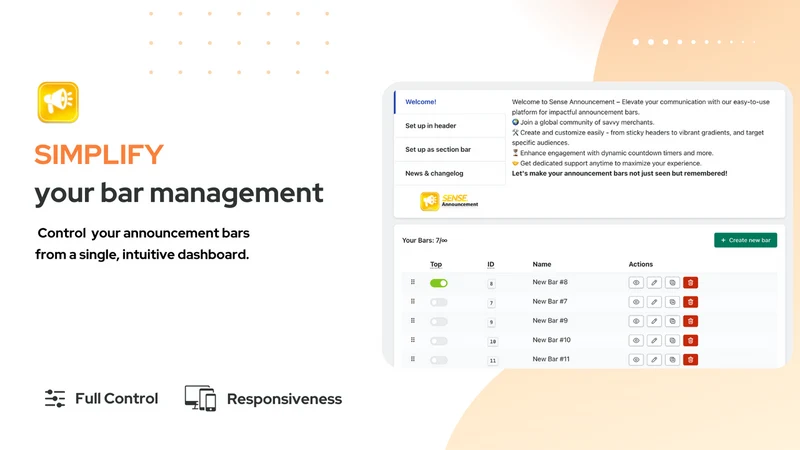The image size is (800, 450).
Task: Select the New Bar #11 name
Action: pyautogui.click(x=551, y=359)
